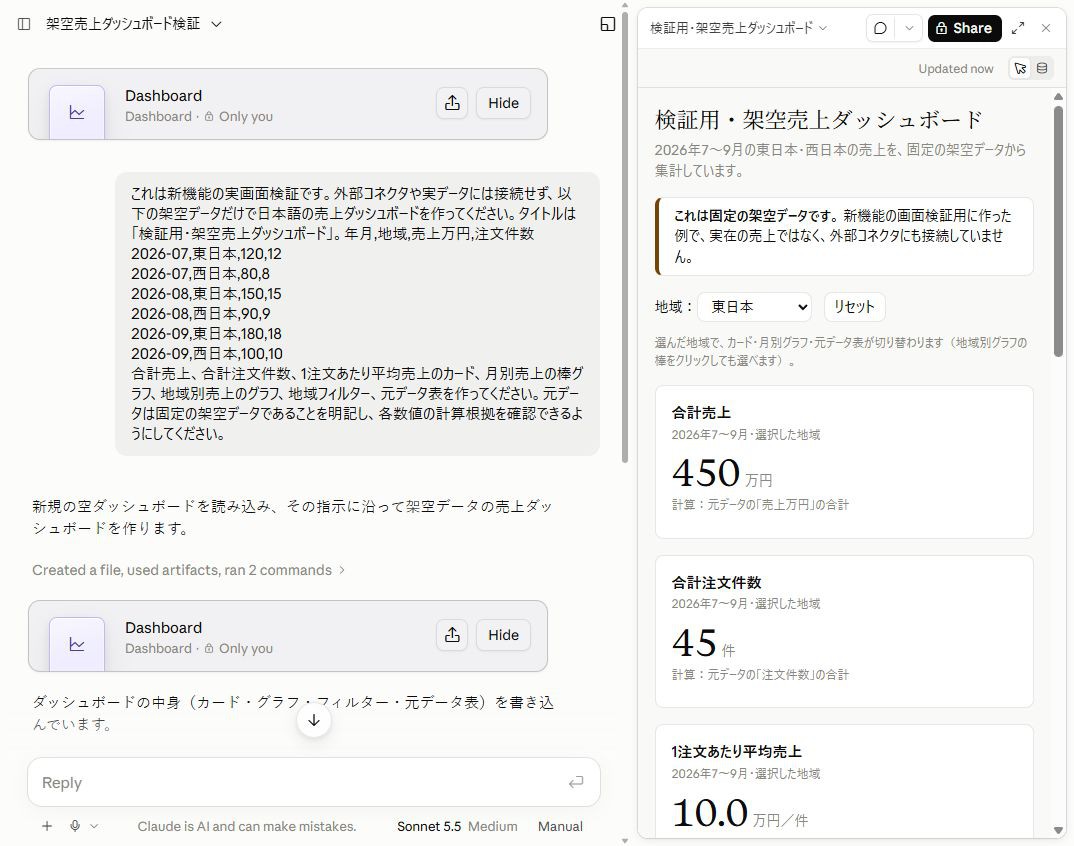Toggle the left sidebar panel icon
This screenshot has width=1074, height=846.
pos(24,24)
